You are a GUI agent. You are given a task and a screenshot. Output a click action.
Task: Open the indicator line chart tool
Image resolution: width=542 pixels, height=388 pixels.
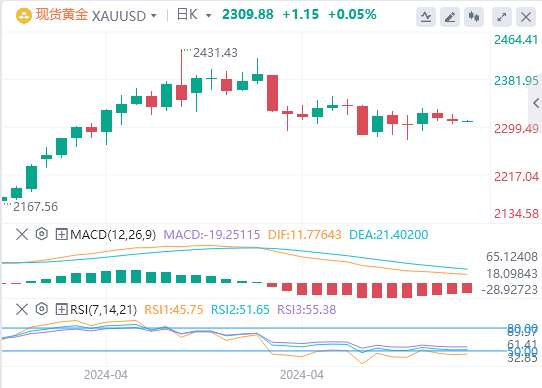point(426,16)
